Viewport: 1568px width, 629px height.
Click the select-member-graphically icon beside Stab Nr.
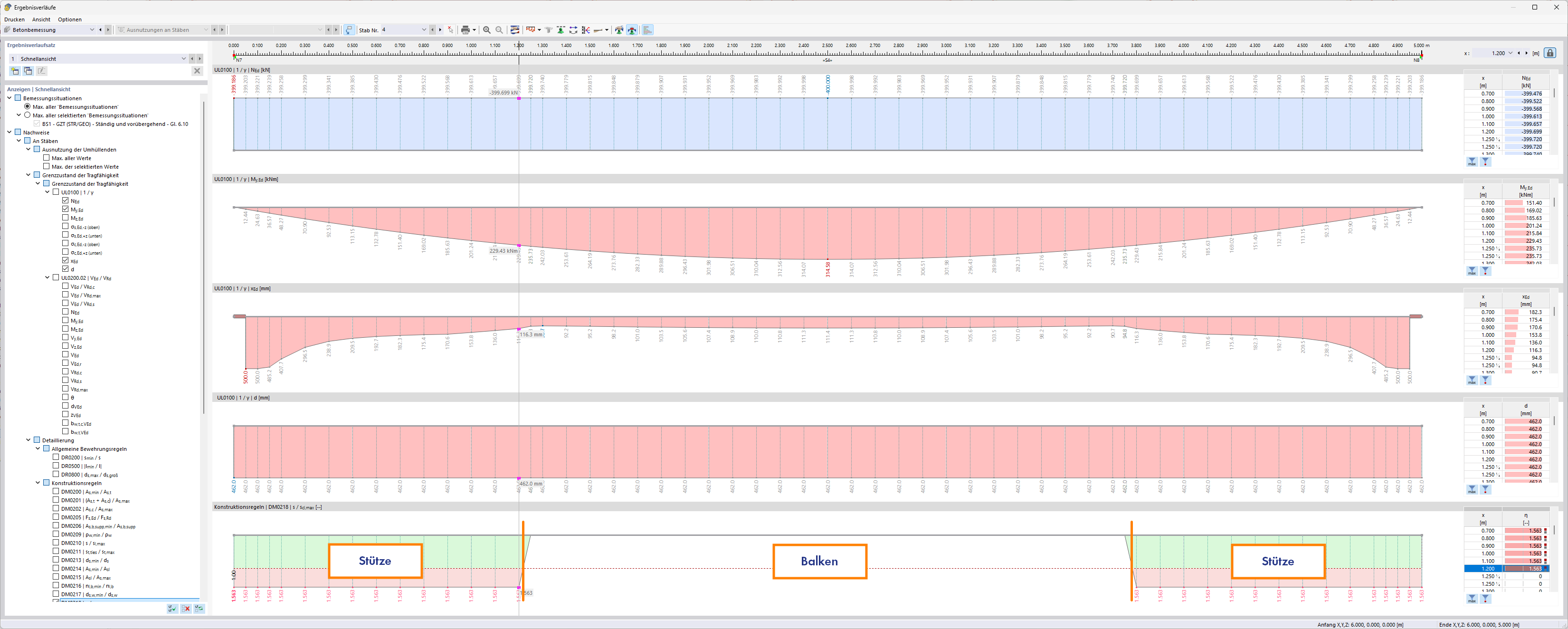(450, 30)
